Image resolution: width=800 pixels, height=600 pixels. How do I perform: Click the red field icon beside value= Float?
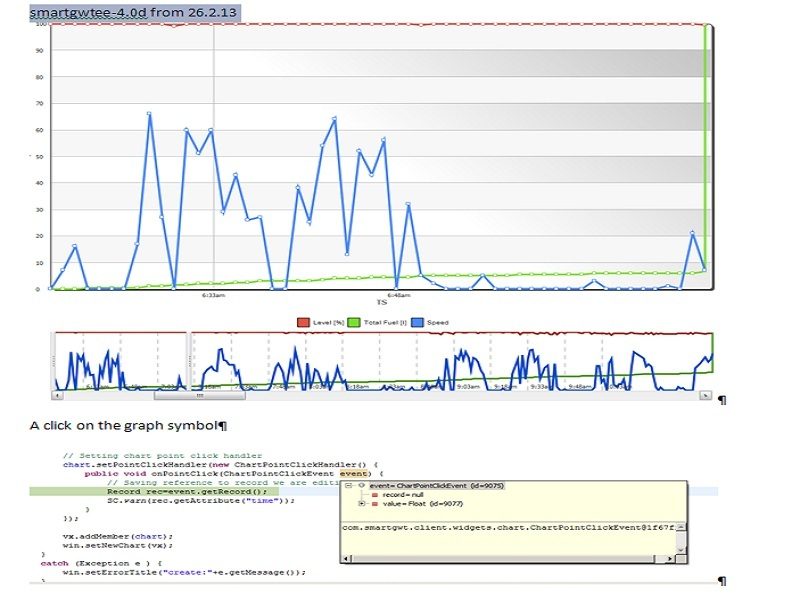coord(374,504)
